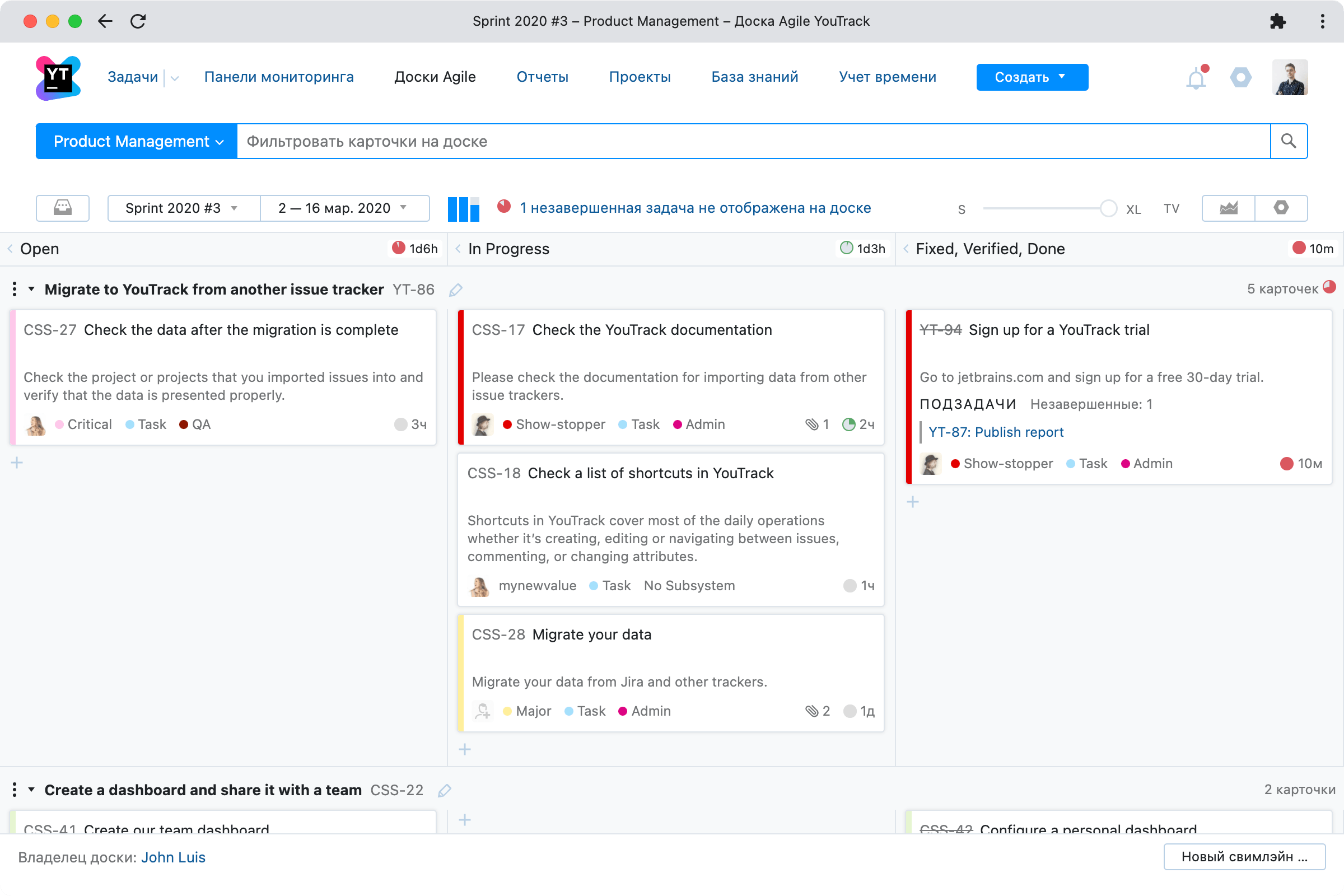Click the Critical priority on CSS-27

(x=83, y=424)
